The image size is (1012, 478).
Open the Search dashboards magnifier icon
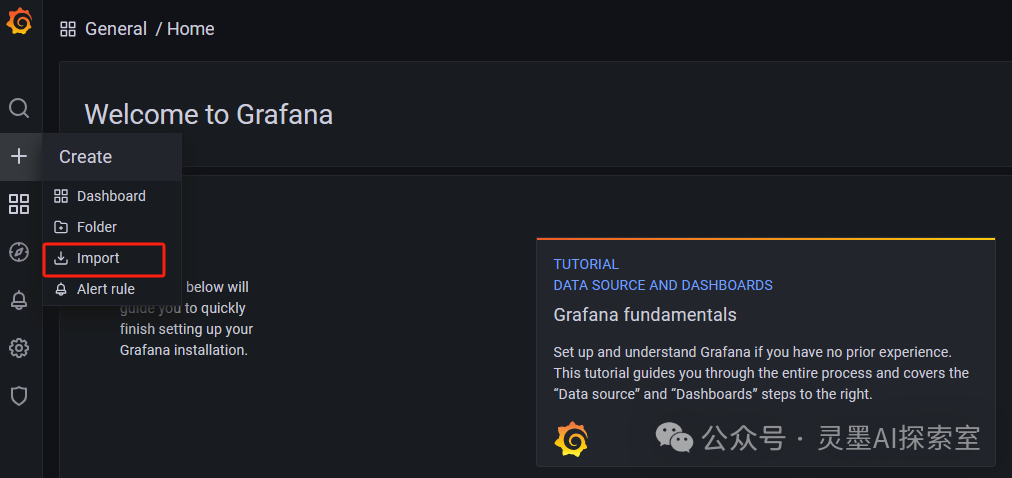(x=19, y=108)
